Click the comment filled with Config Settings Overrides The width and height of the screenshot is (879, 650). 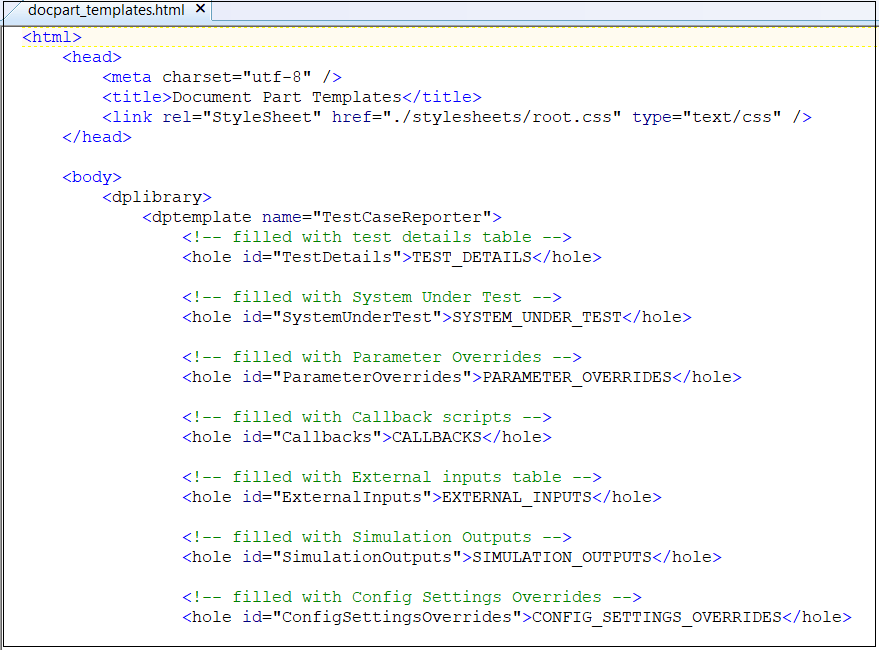point(412,597)
